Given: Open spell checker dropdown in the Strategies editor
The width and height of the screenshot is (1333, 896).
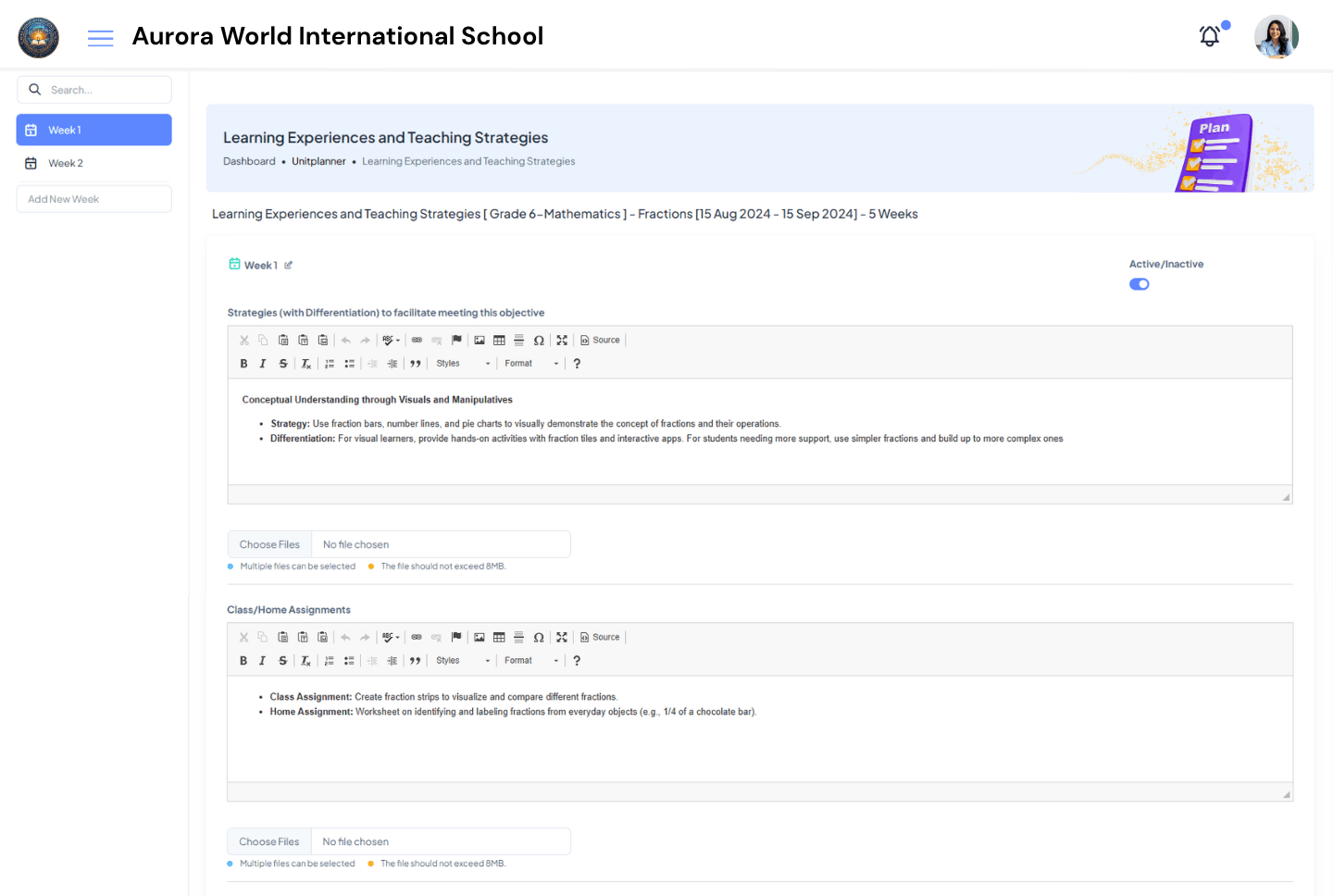Looking at the screenshot, I should 390,340.
